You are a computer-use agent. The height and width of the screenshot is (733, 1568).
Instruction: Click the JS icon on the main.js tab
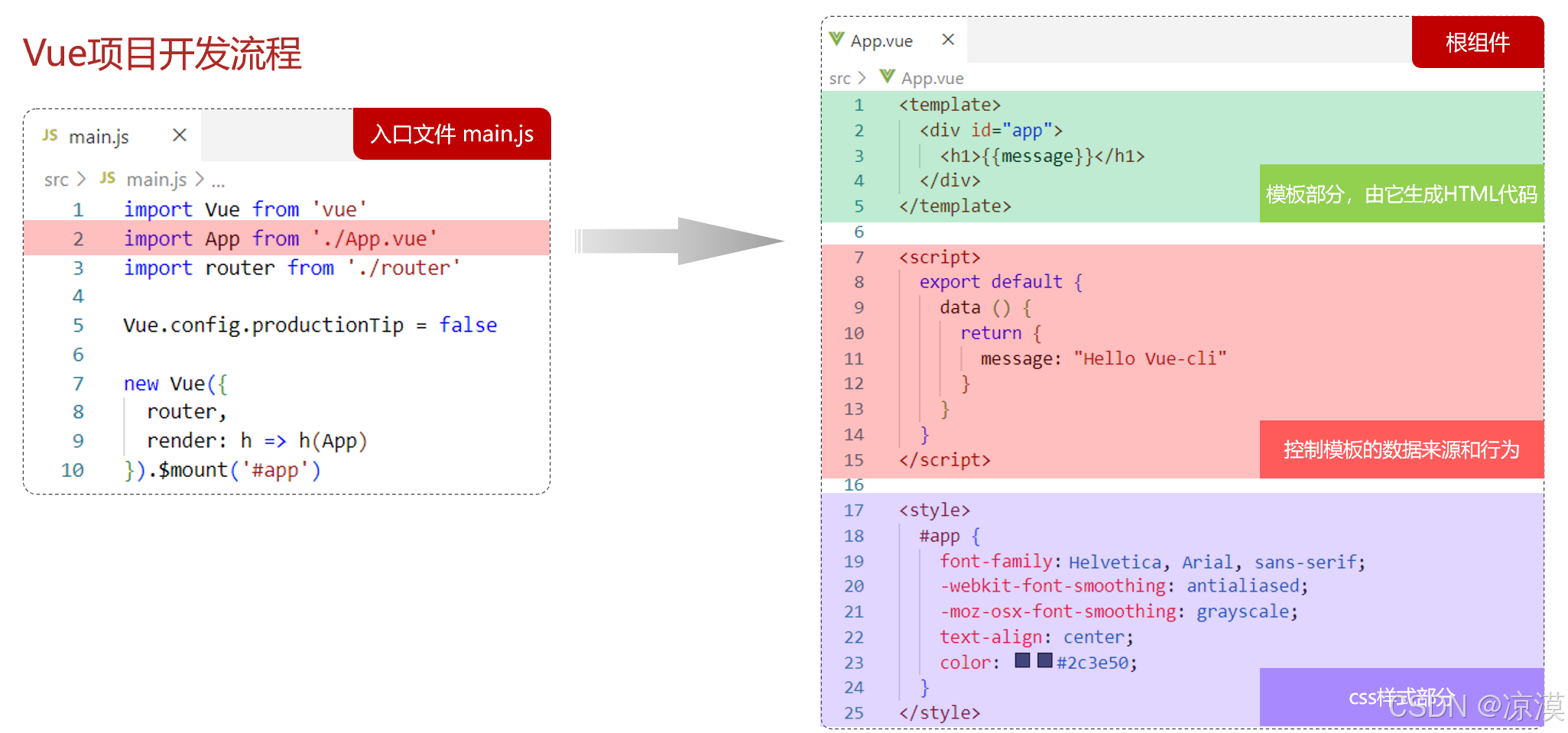[50, 136]
